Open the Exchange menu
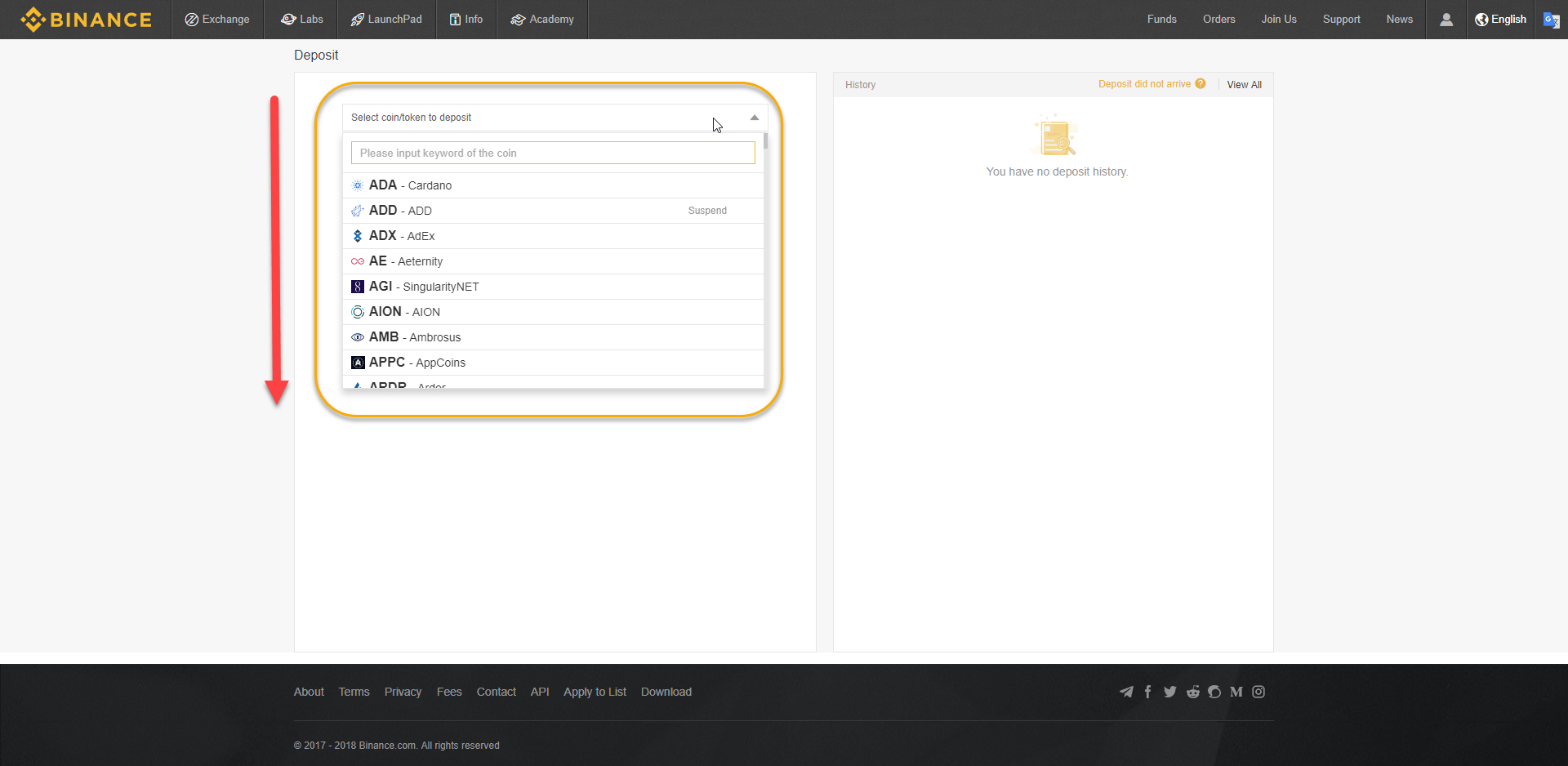The image size is (1568, 766). 217,20
